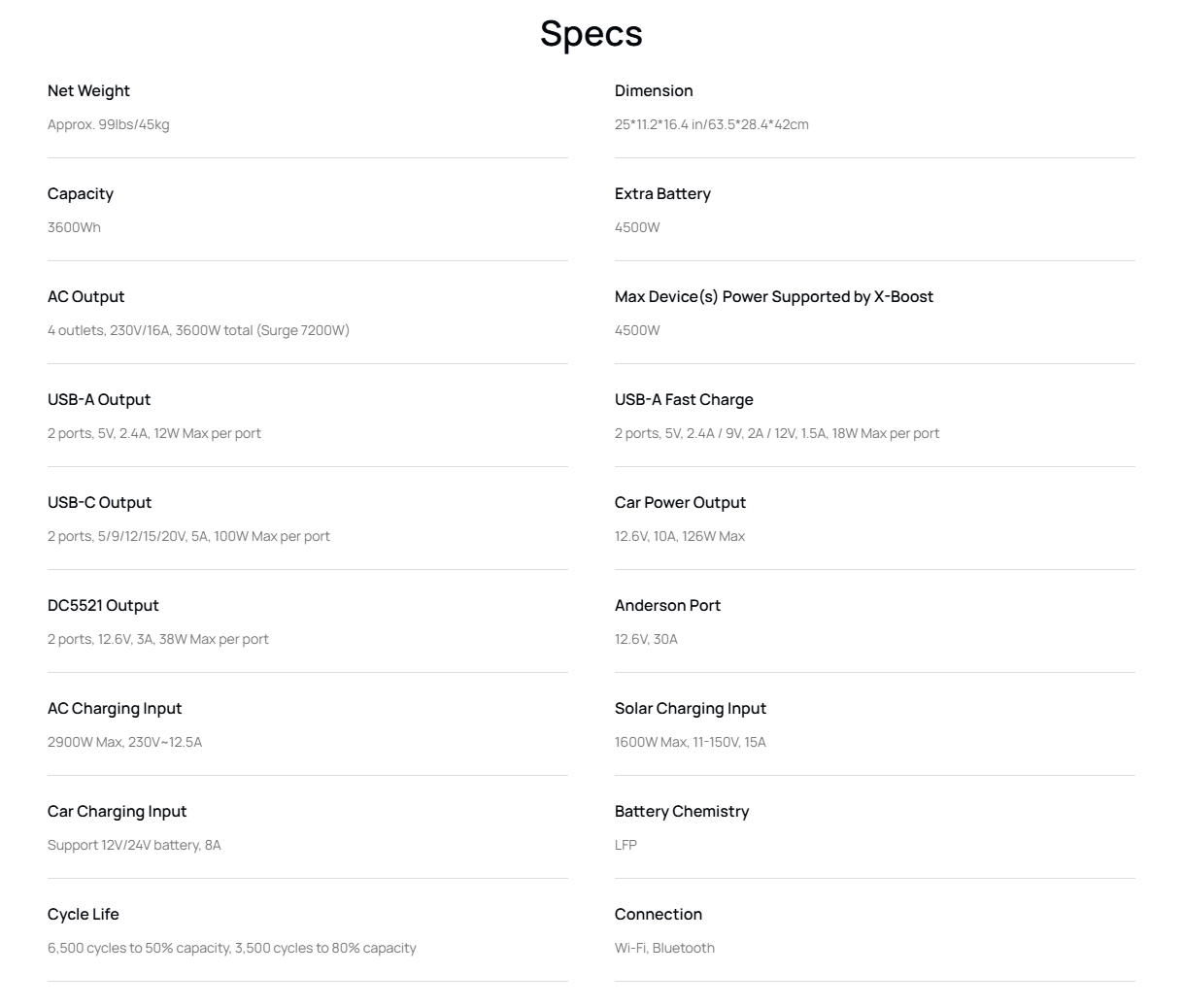The image size is (1183, 1008).
Task: Click the LFP battery chemistry value
Action: click(625, 845)
